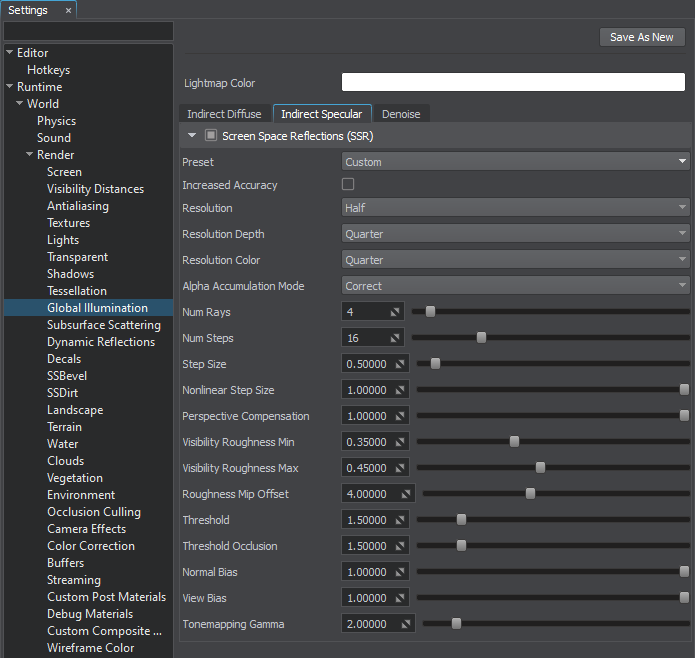Open Custom Post Materials settings

tap(106, 597)
